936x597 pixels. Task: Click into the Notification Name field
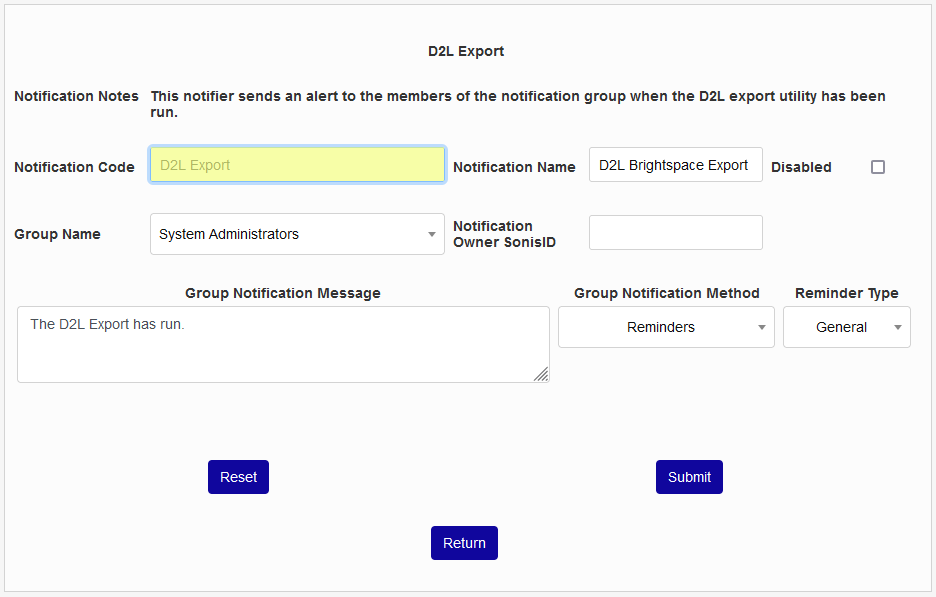675,165
